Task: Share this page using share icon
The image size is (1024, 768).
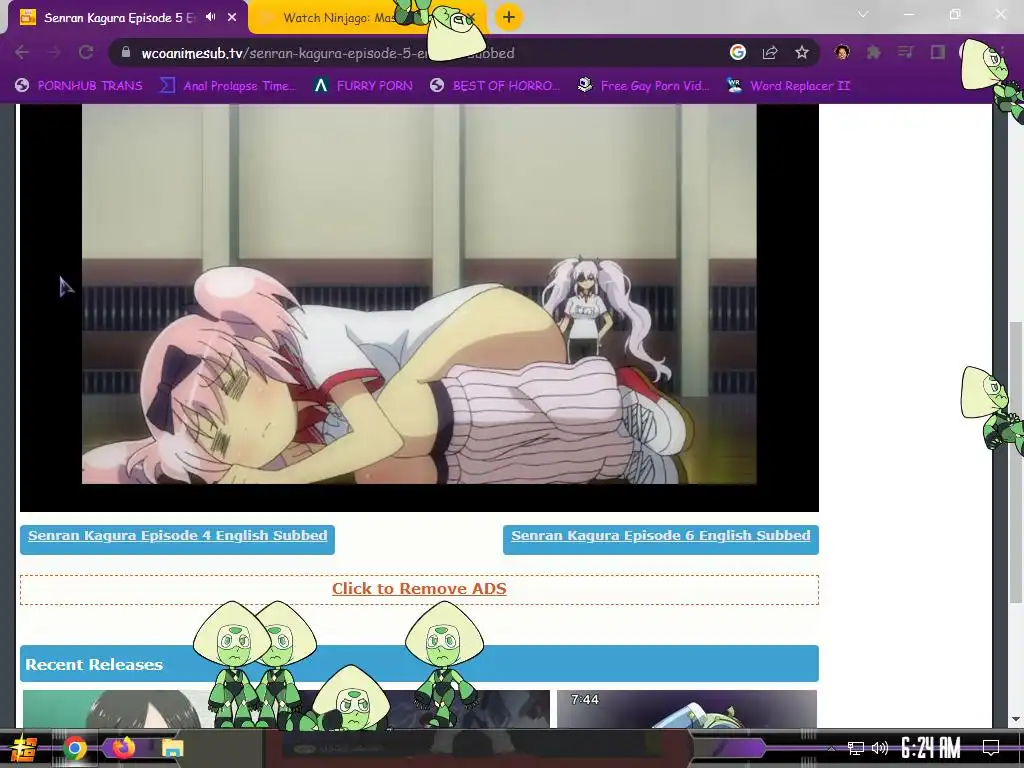Action: pos(770,52)
